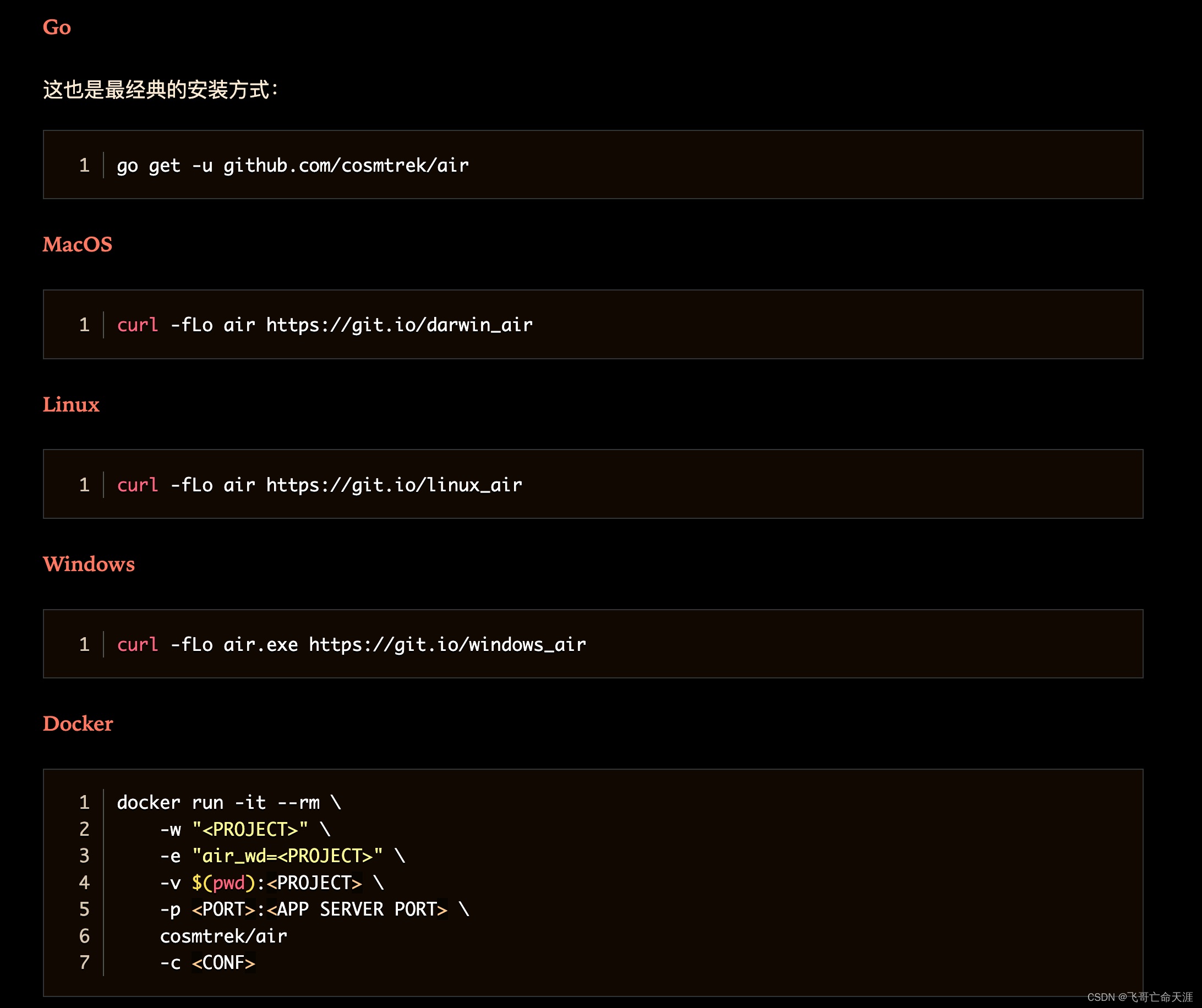Viewport: 1202px width, 1008px height.
Task: Click line number 7 in Docker code block
Action: [84, 963]
